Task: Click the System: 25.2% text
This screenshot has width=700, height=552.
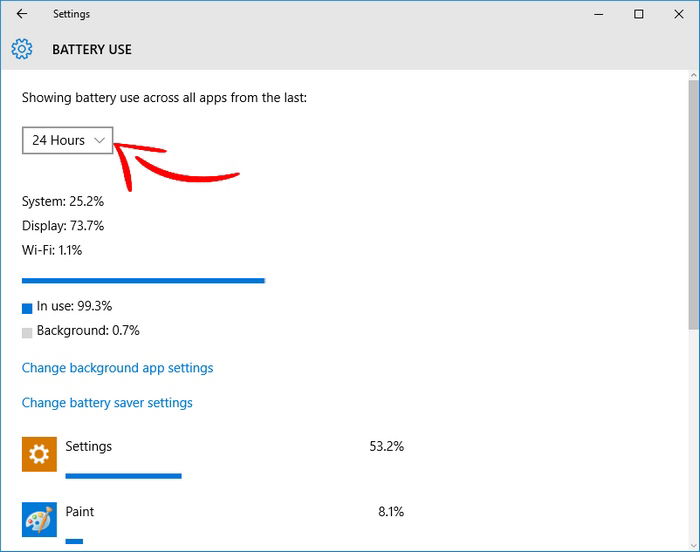Action: pos(63,201)
